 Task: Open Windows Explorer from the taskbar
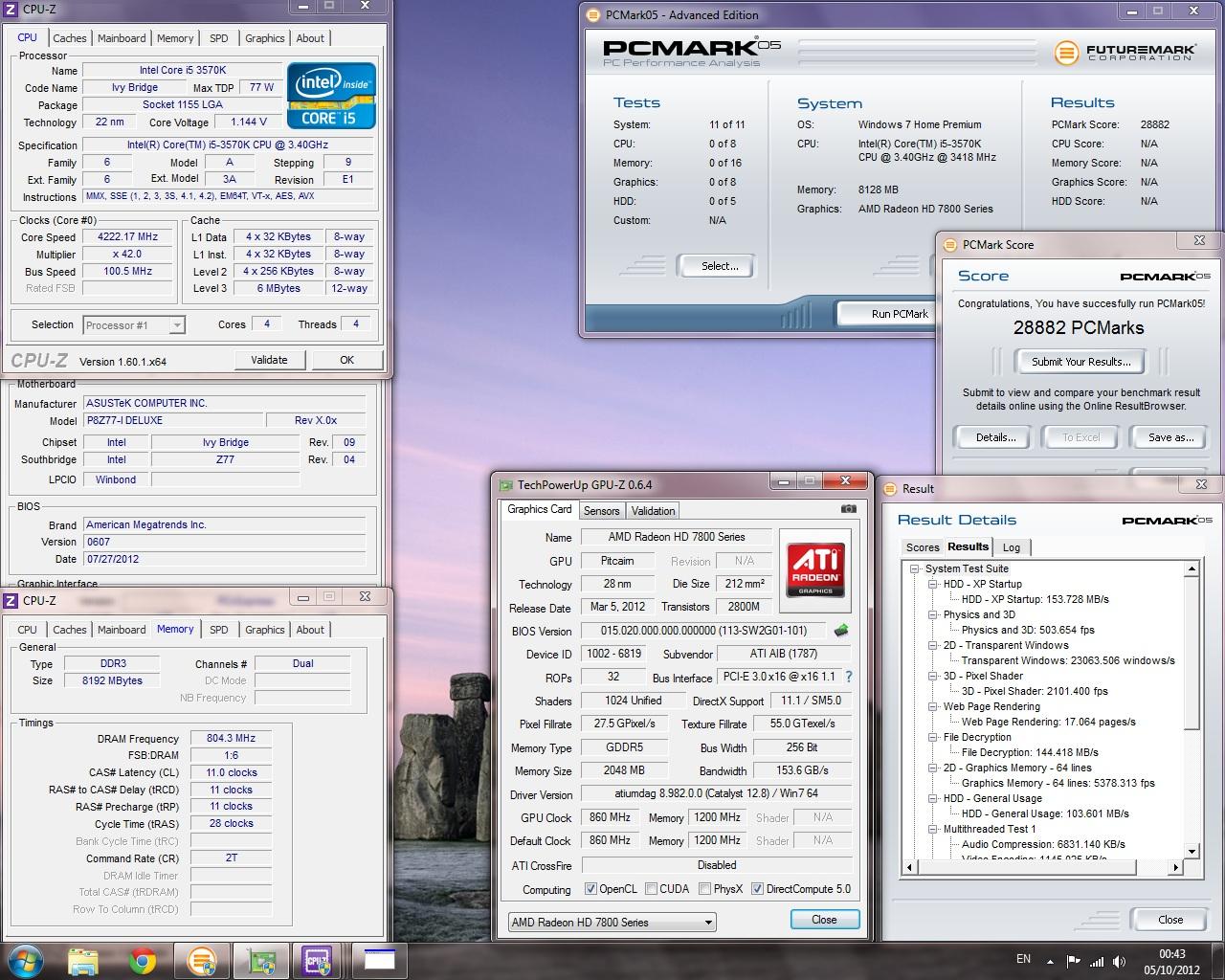coord(84,961)
